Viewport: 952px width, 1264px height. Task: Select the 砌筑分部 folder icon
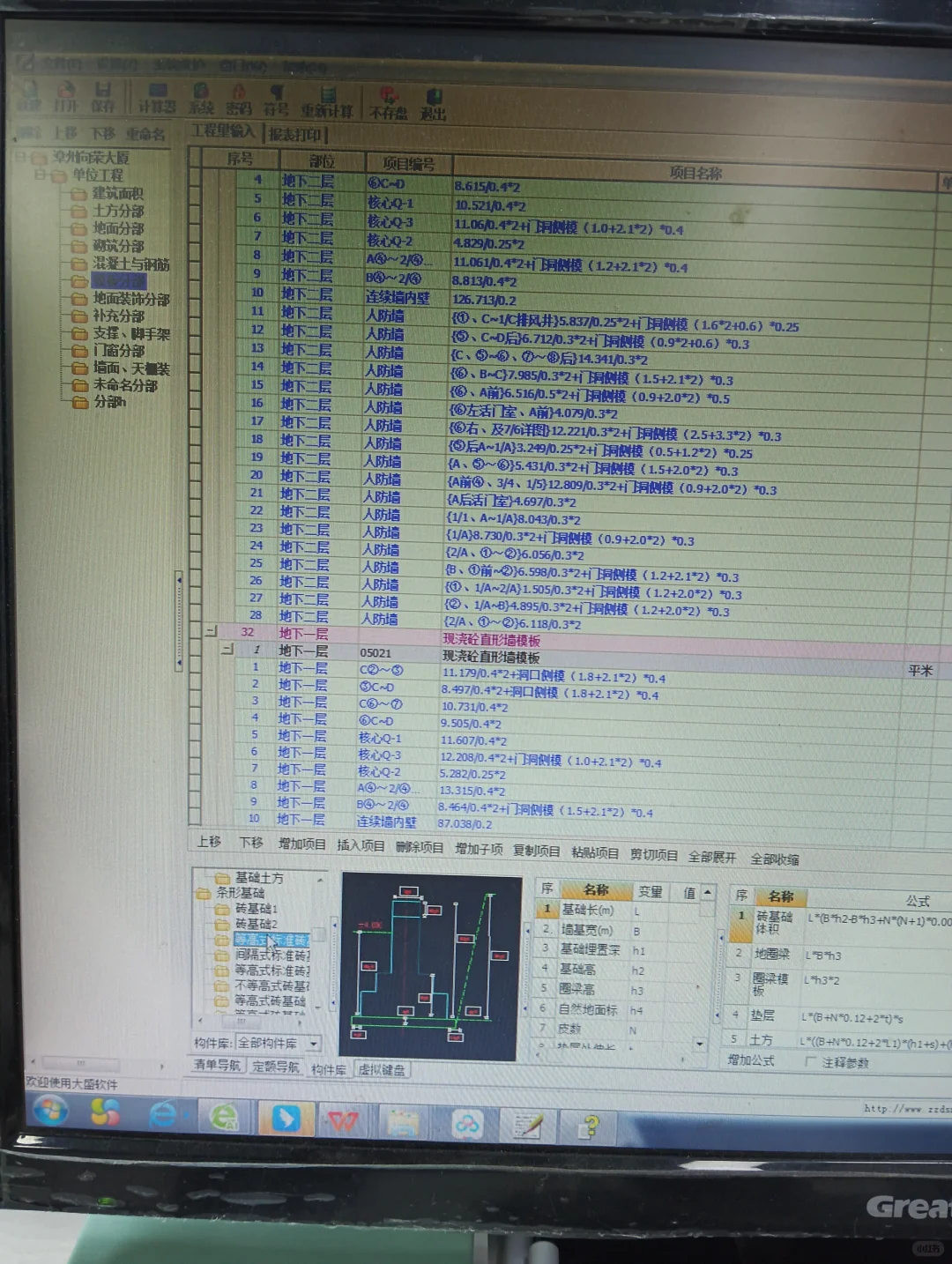(79, 246)
